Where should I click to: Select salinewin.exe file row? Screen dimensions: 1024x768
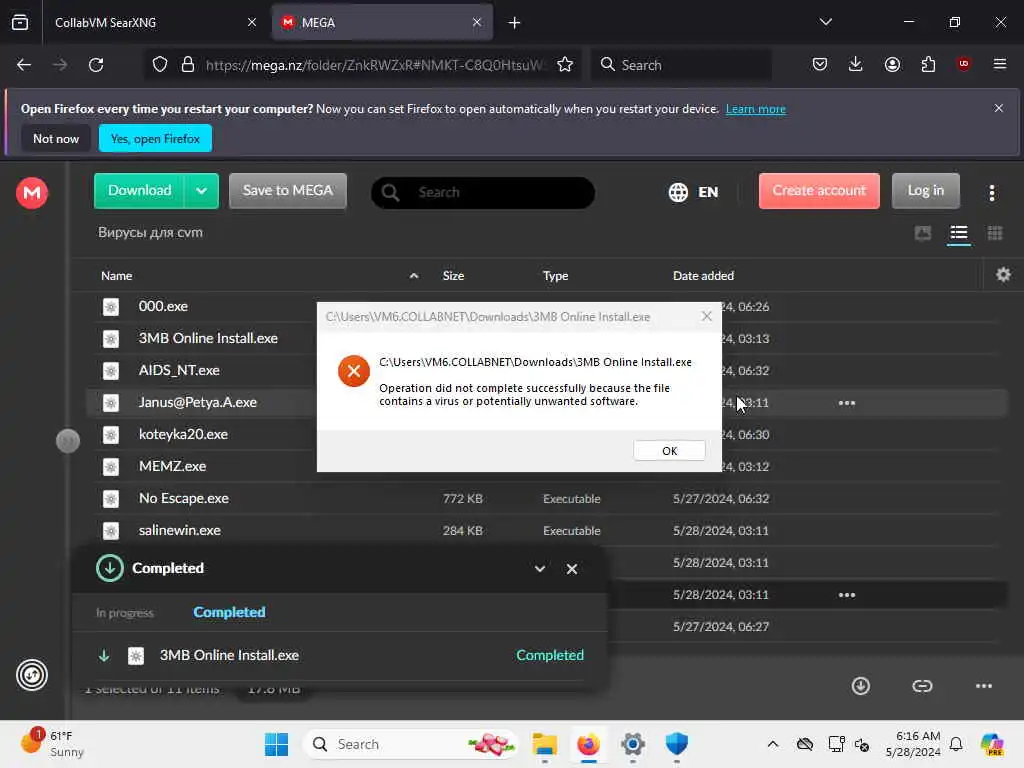pos(547,530)
